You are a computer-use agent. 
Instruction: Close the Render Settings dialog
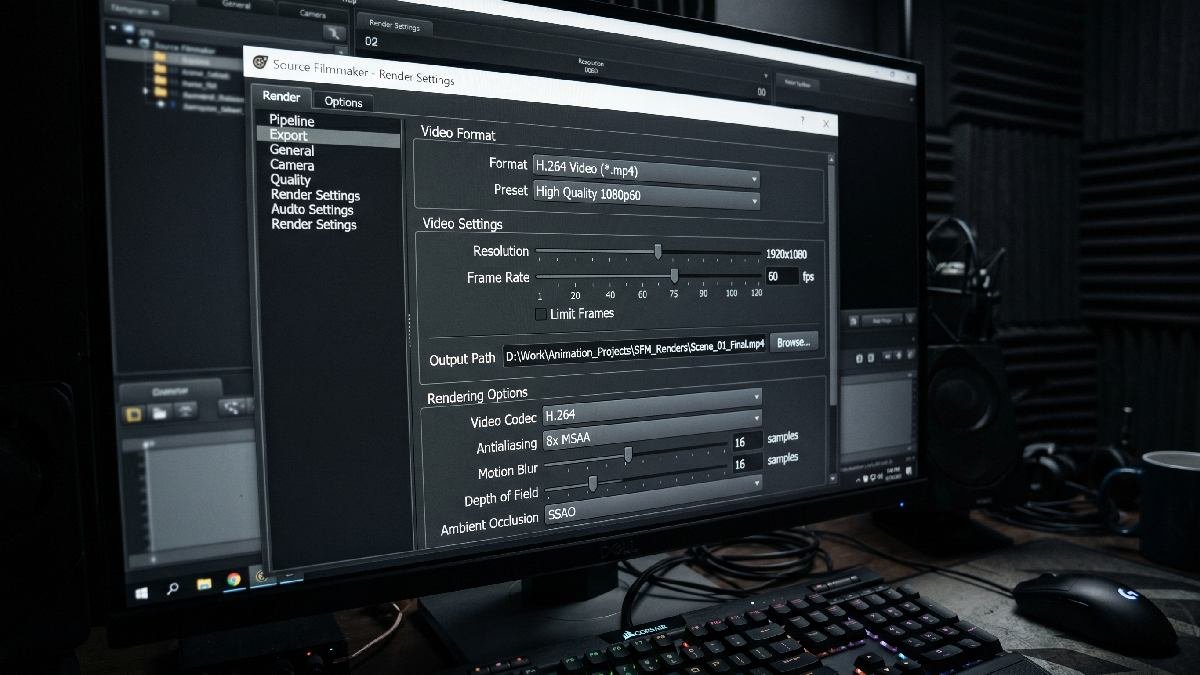825,122
